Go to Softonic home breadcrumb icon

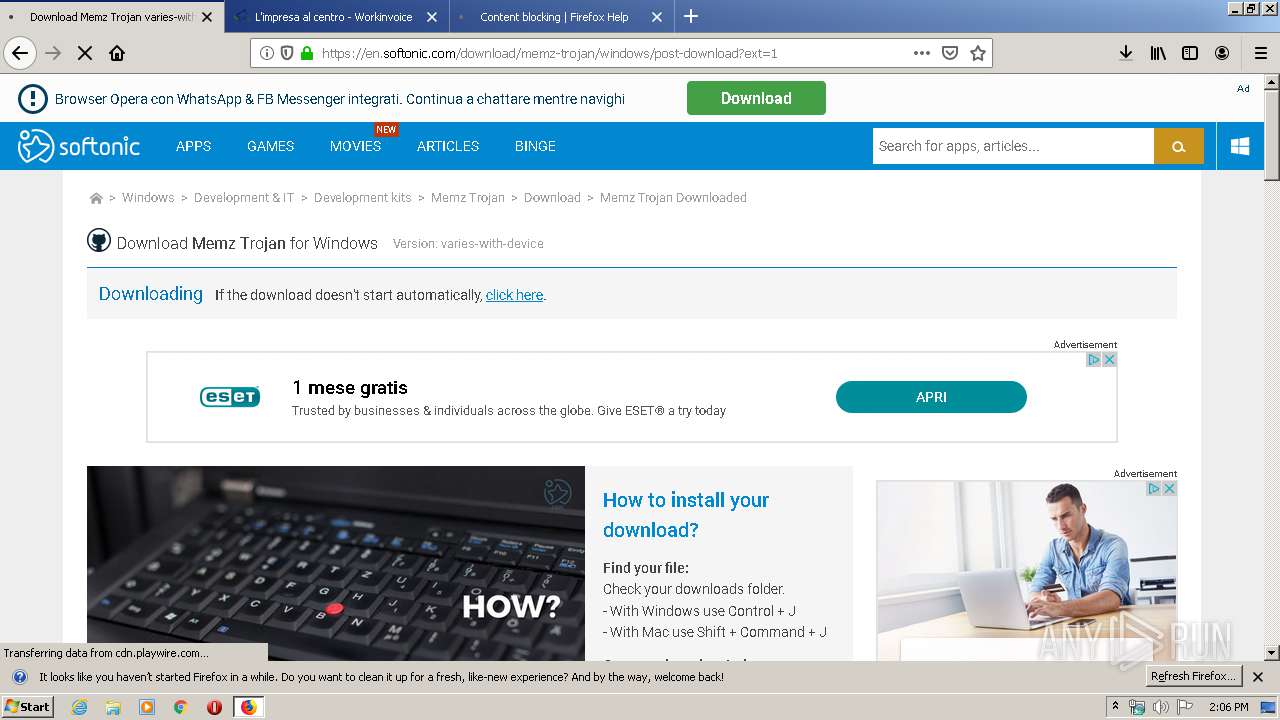pos(96,198)
